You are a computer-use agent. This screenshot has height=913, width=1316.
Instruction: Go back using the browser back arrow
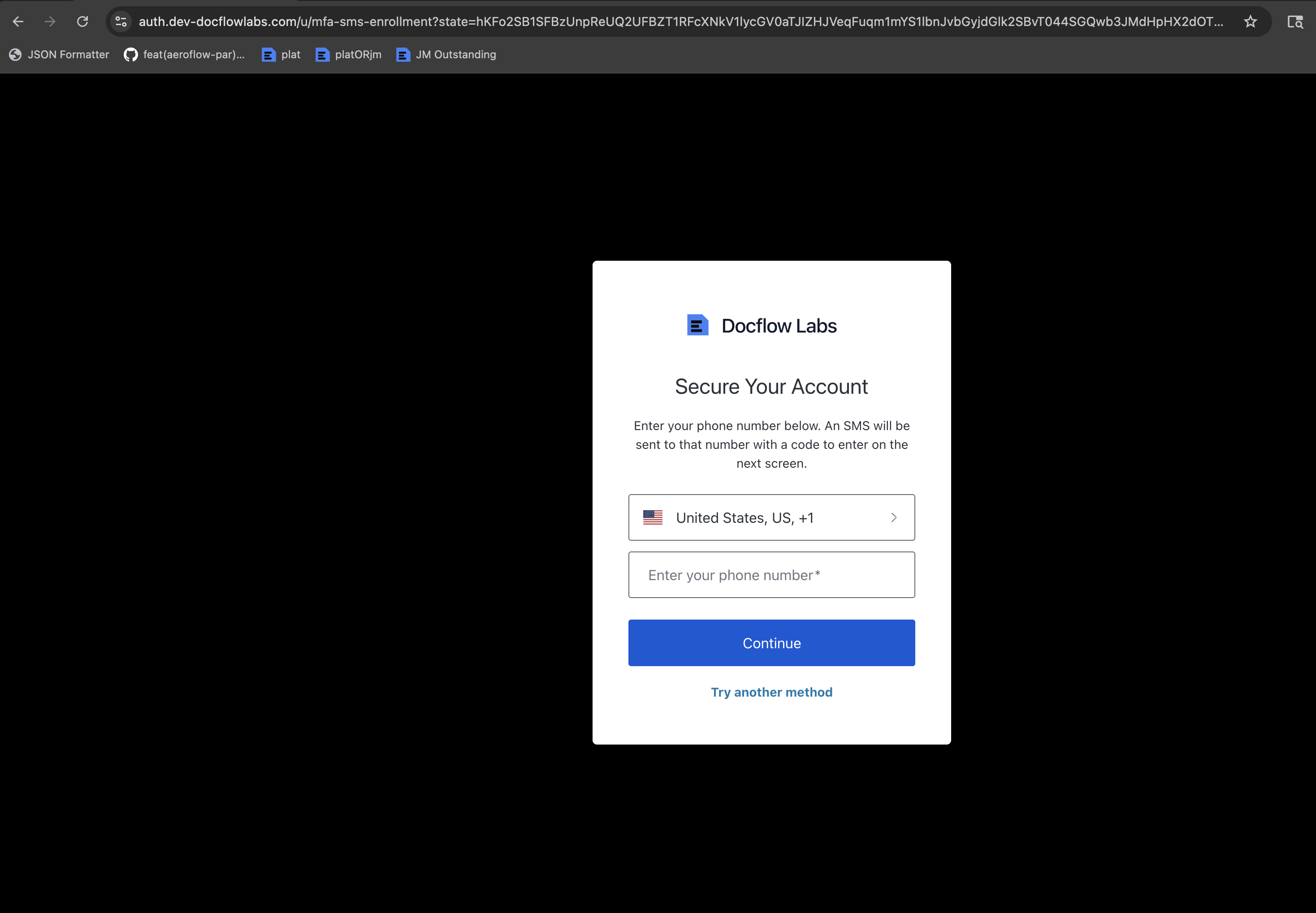18,22
